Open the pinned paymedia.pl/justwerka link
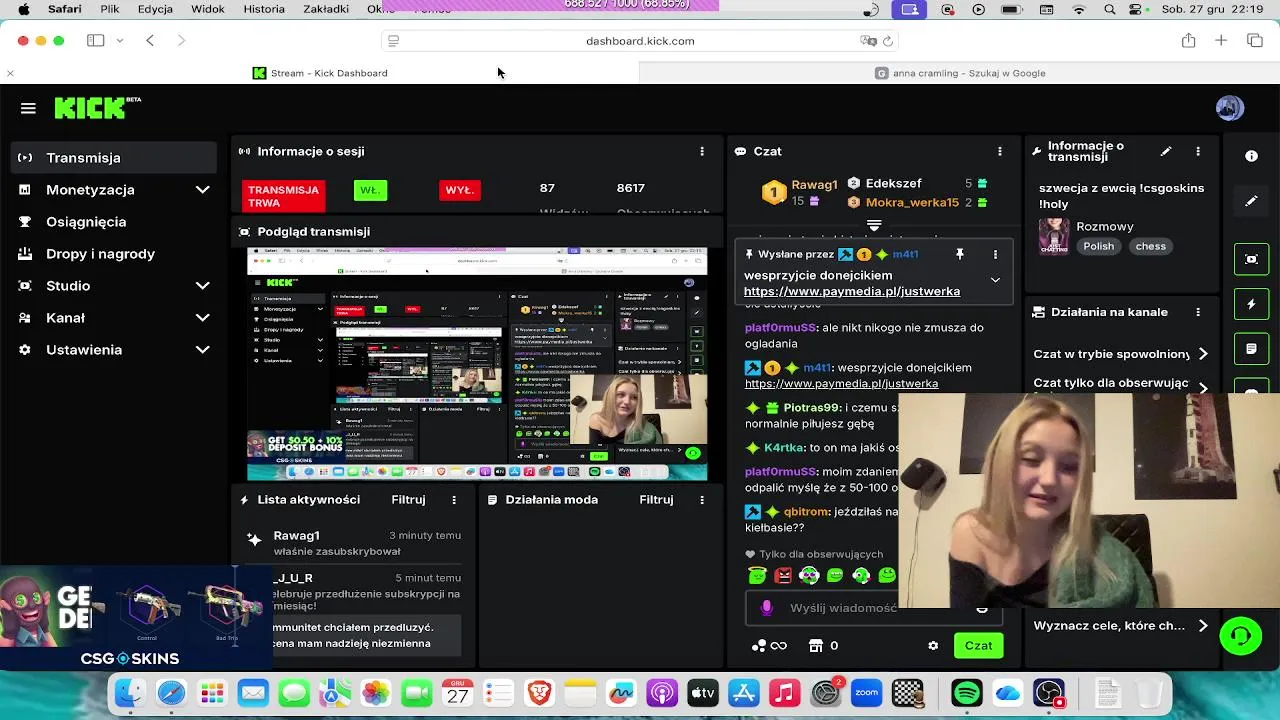This screenshot has height=720, width=1280. (x=852, y=291)
